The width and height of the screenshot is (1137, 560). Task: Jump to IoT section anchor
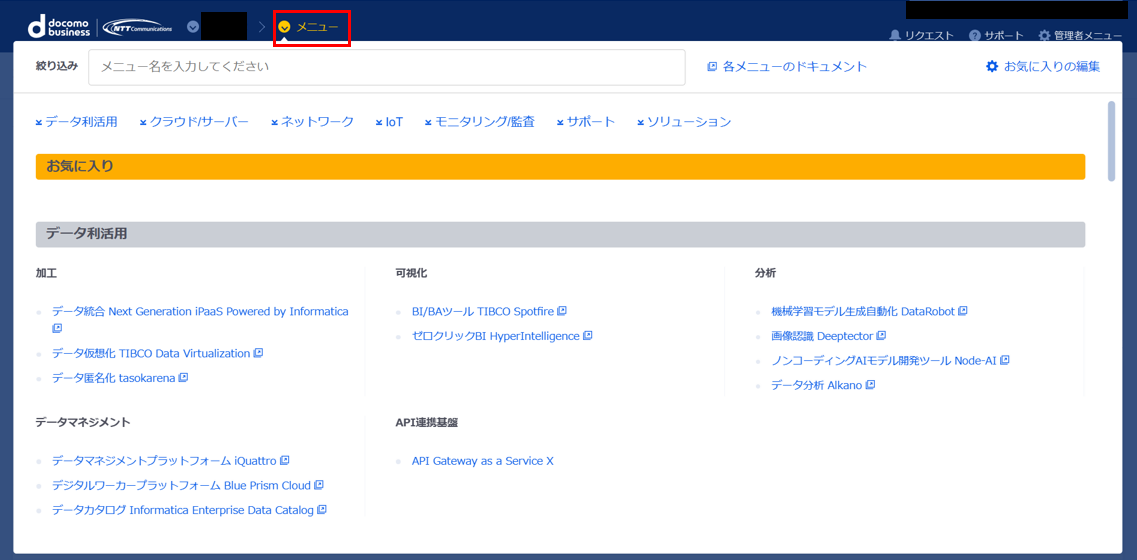(389, 122)
